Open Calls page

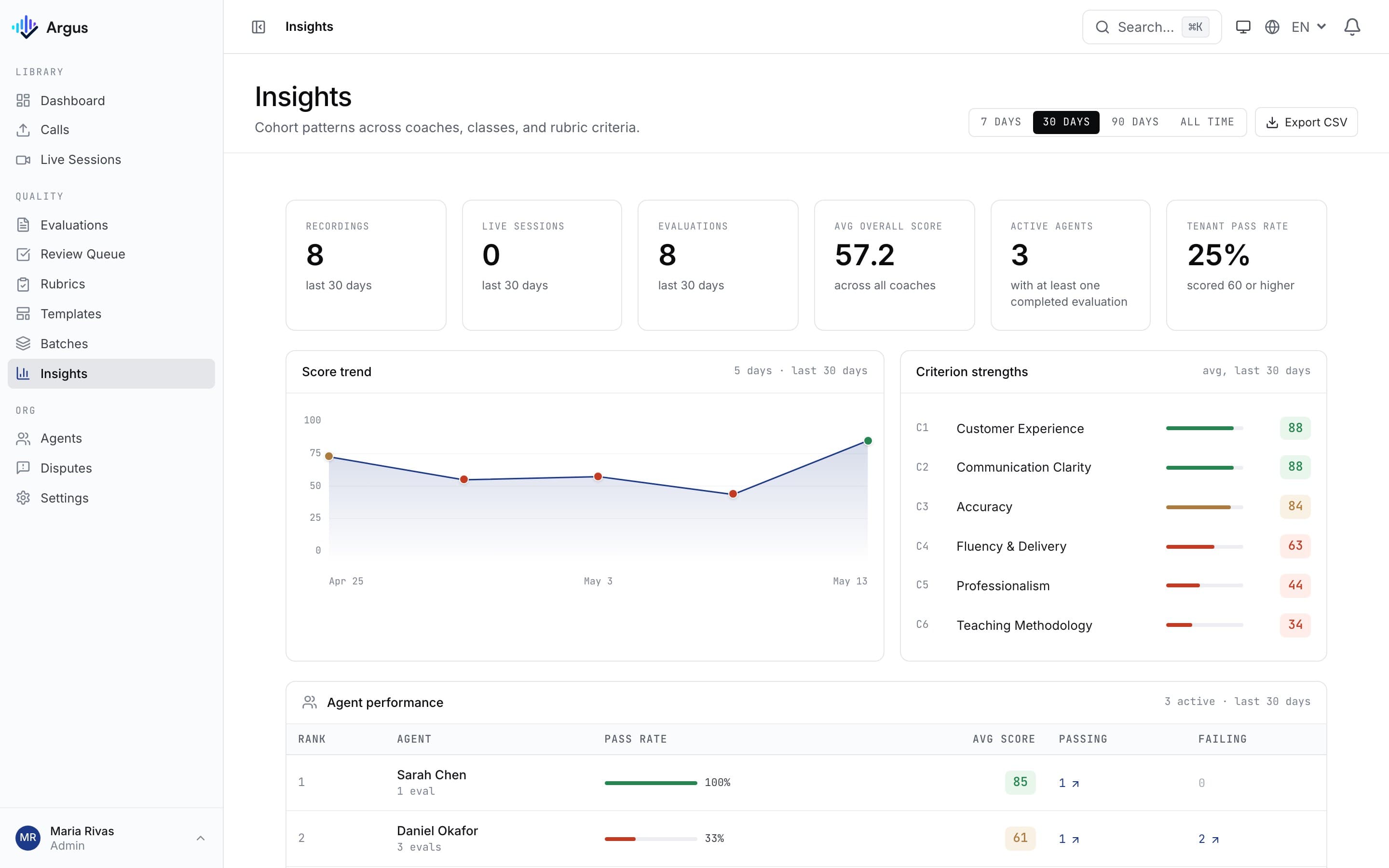tap(111, 130)
